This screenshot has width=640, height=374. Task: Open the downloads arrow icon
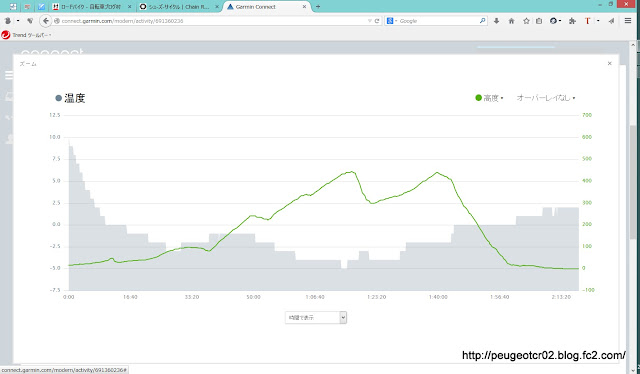tap(496, 21)
